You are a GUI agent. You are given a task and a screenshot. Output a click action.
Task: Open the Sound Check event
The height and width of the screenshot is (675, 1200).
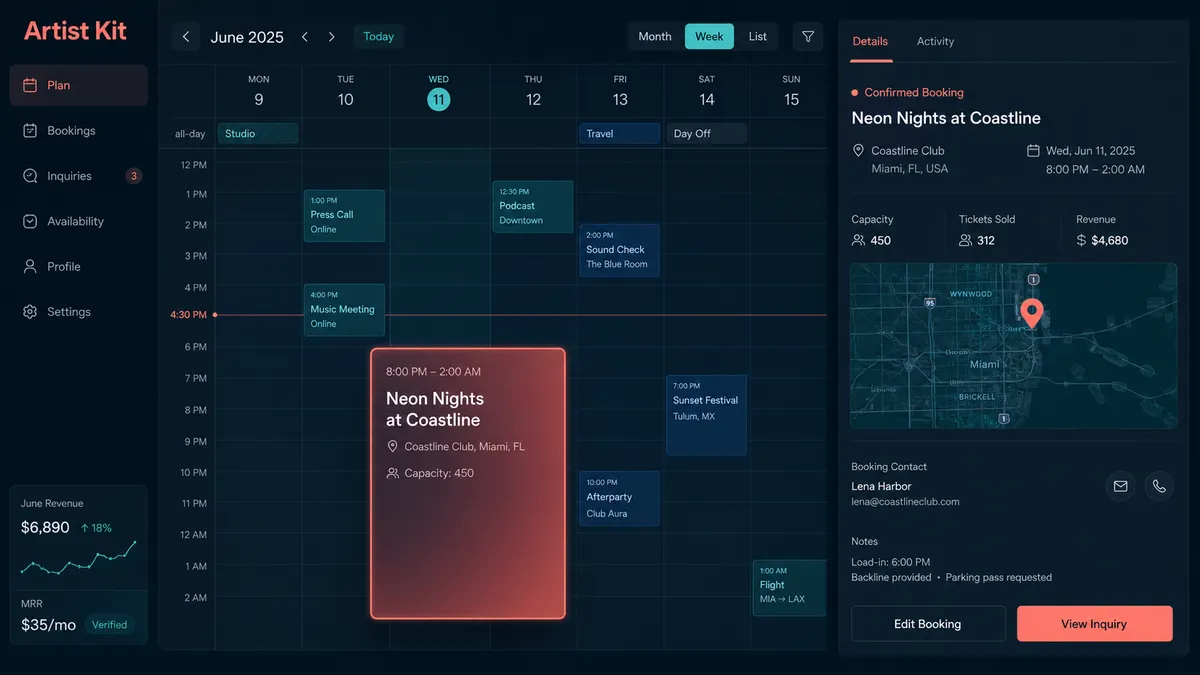[x=619, y=250]
